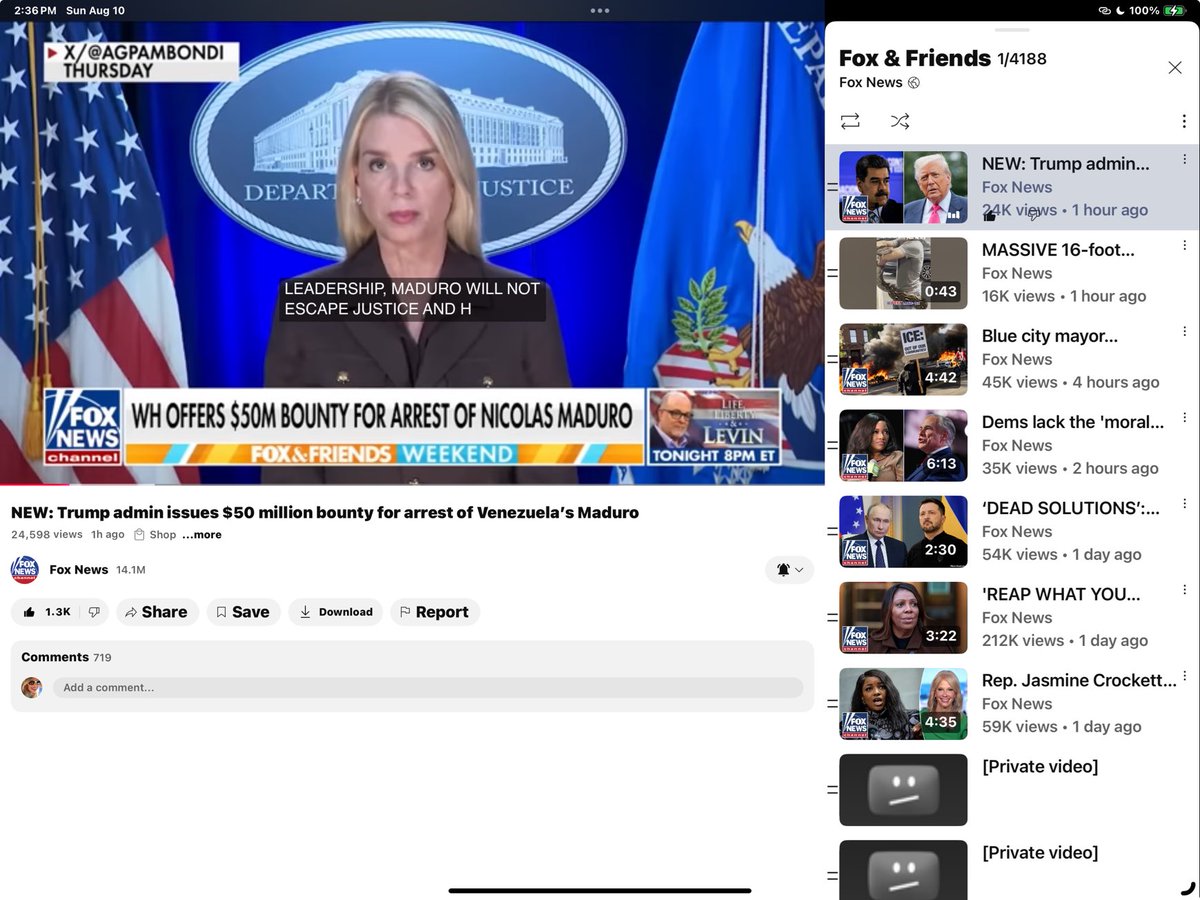The width and height of the screenshot is (1200, 900).
Task: Toggle the playlist loop icon
Action: [850, 121]
